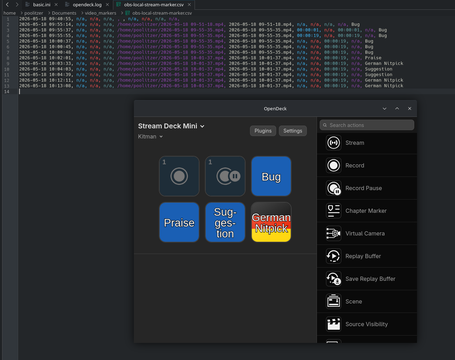Screen dimensions: 455x360
Task: Select the Scene action icon
Action: pyautogui.click(x=333, y=302)
